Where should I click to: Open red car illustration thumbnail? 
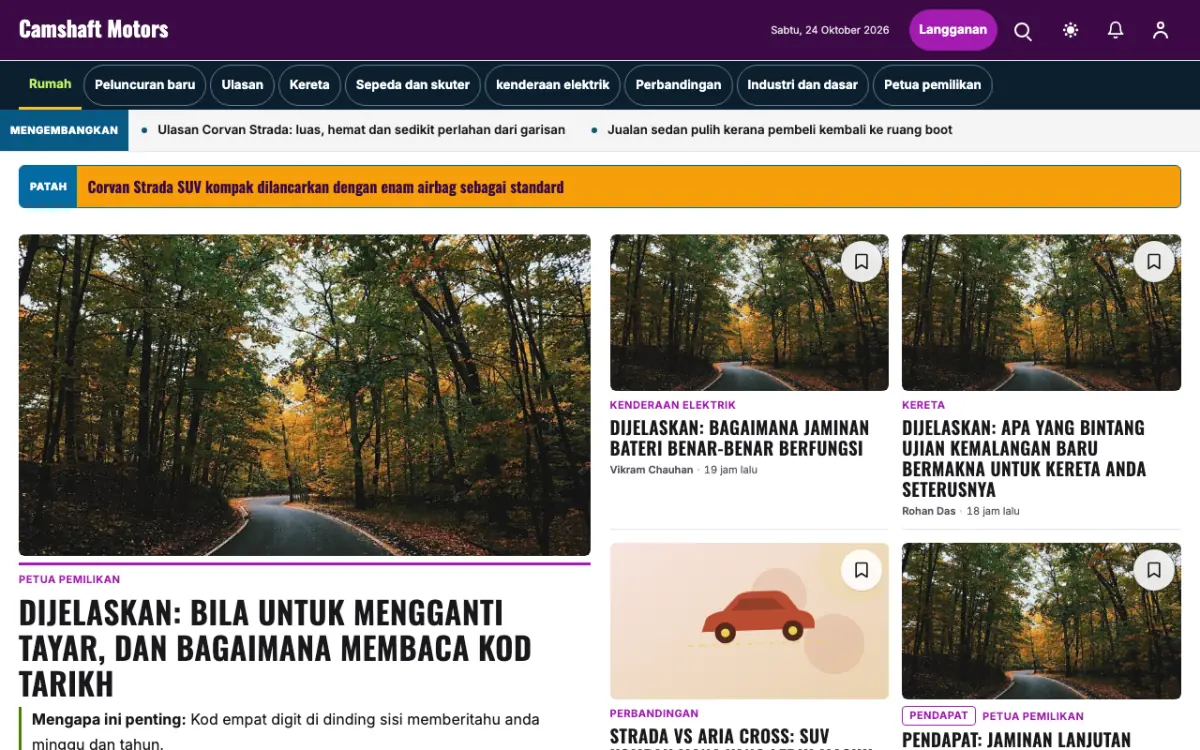[x=749, y=621]
